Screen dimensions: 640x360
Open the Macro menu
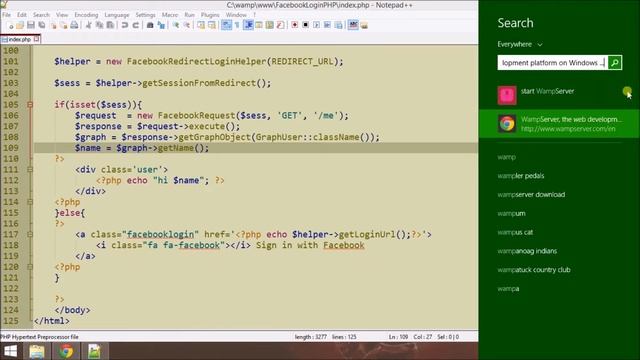pos(170,15)
